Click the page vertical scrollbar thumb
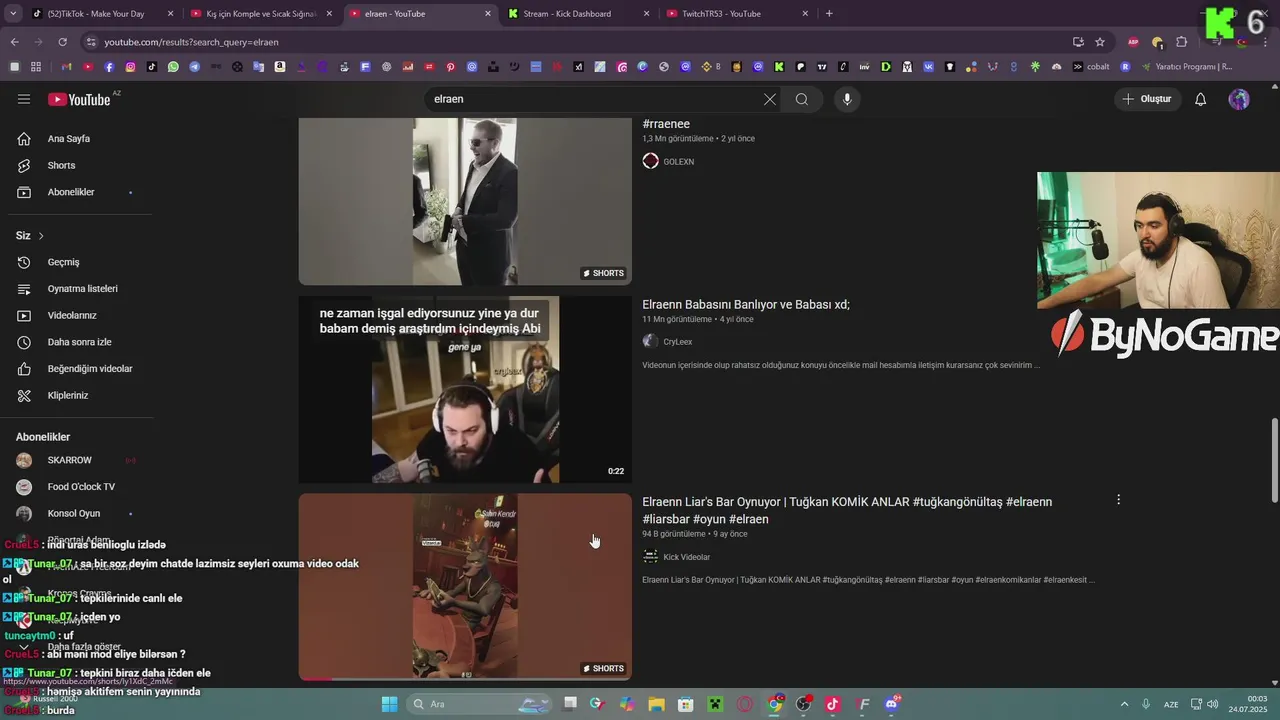Image resolution: width=1280 pixels, height=720 pixels. [1274, 460]
